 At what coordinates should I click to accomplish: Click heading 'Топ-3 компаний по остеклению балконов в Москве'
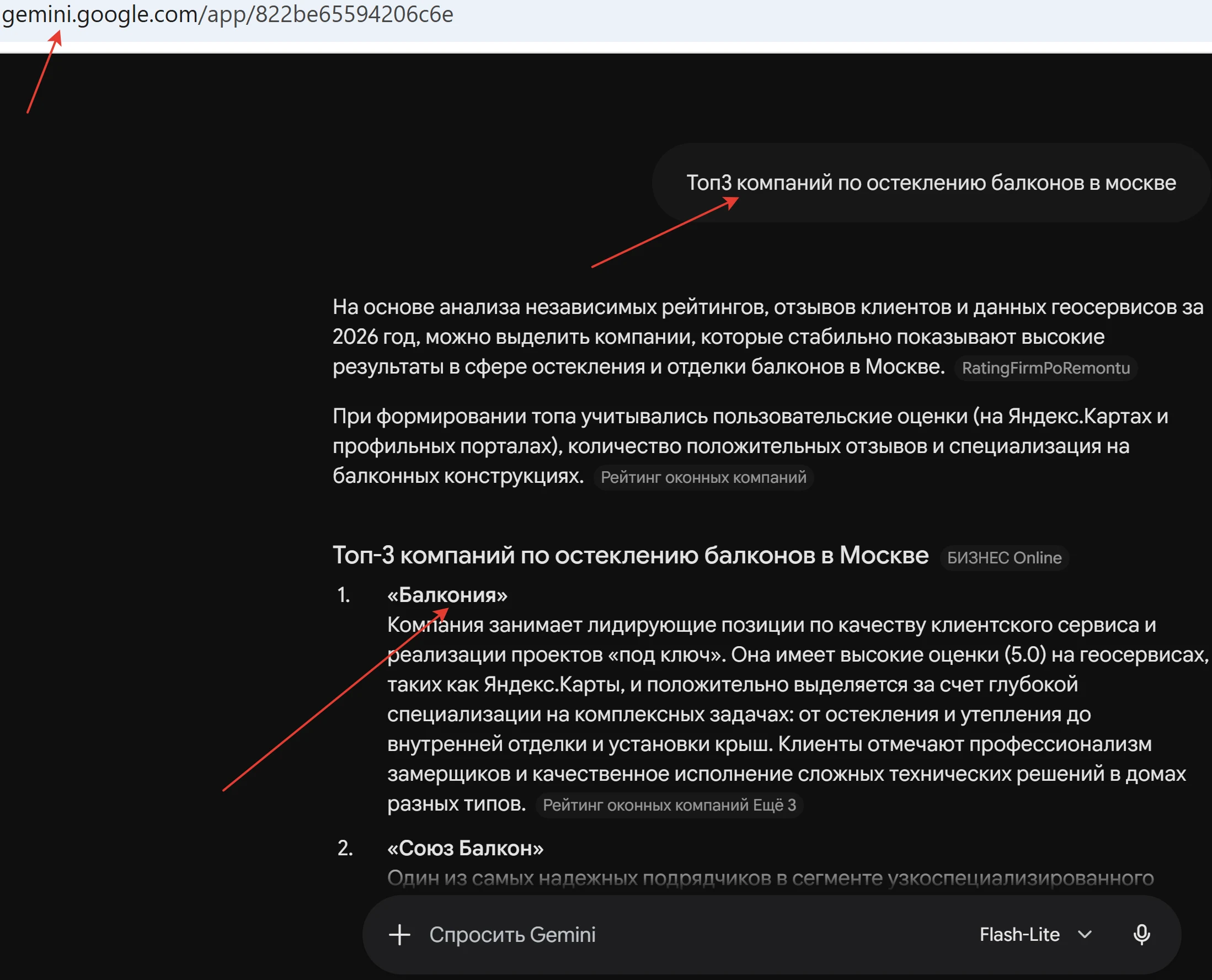630,556
